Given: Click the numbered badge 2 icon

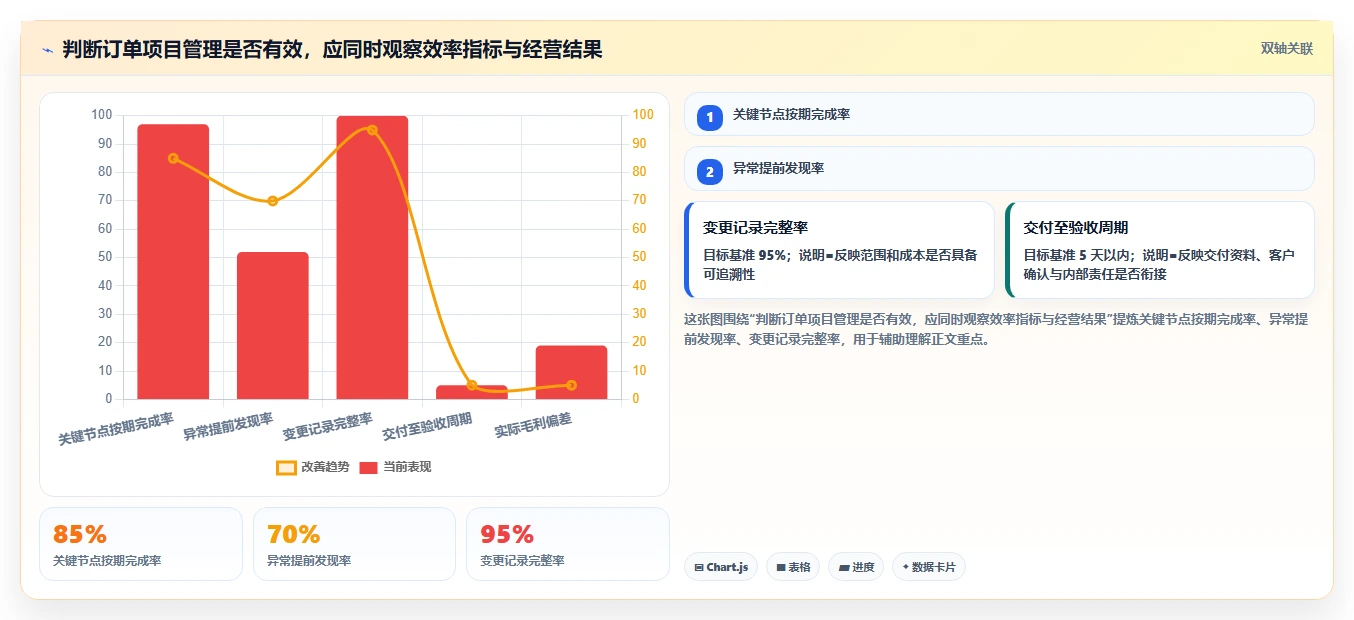Looking at the screenshot, I should pos(710,172).
